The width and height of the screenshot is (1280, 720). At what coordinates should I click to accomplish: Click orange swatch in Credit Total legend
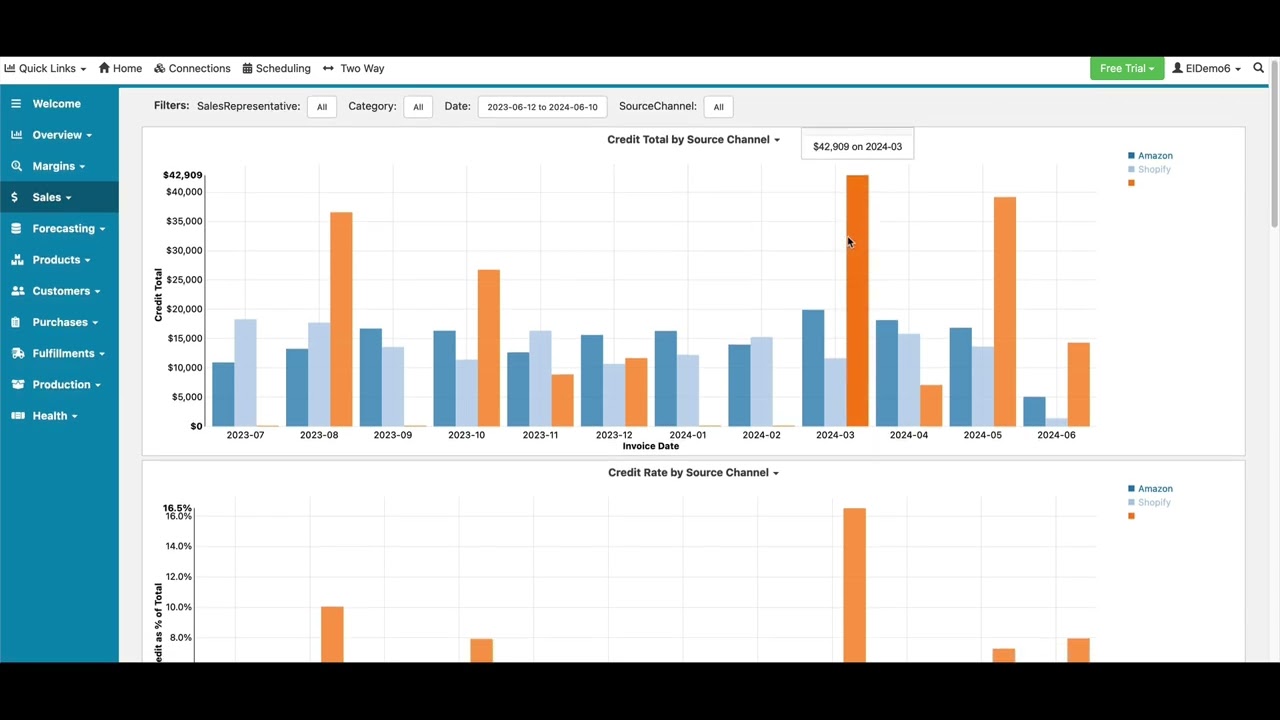[1131, 183]
